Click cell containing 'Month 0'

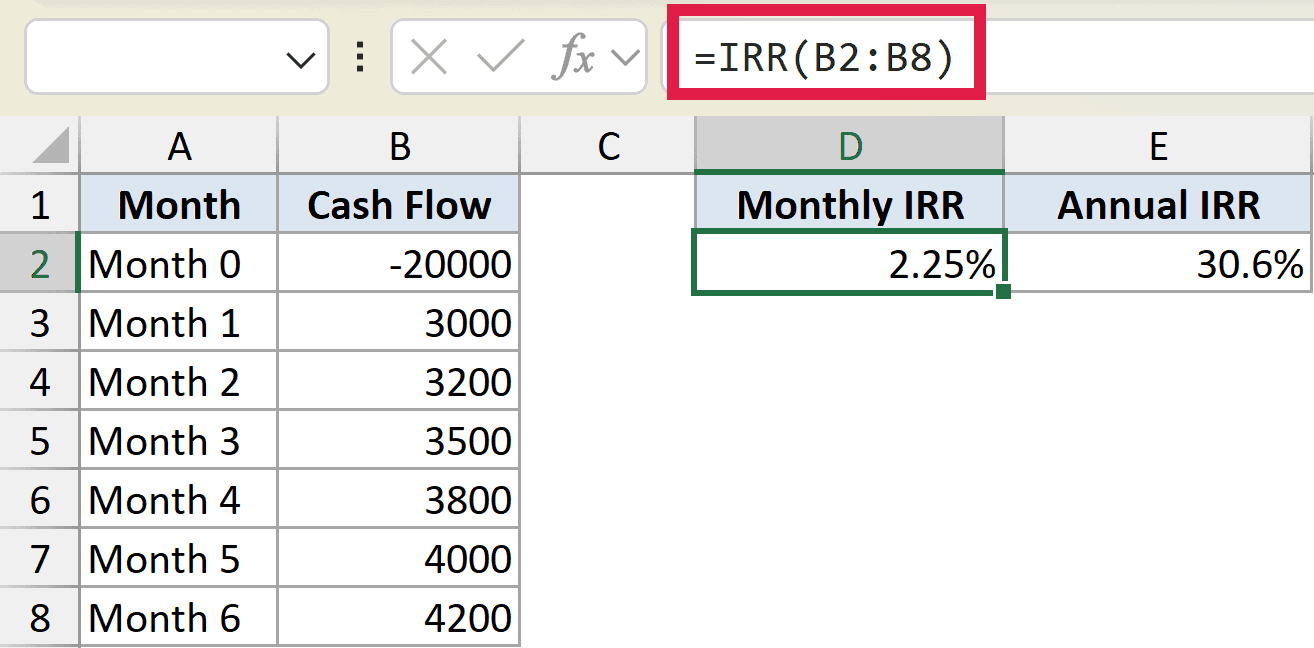179,264
